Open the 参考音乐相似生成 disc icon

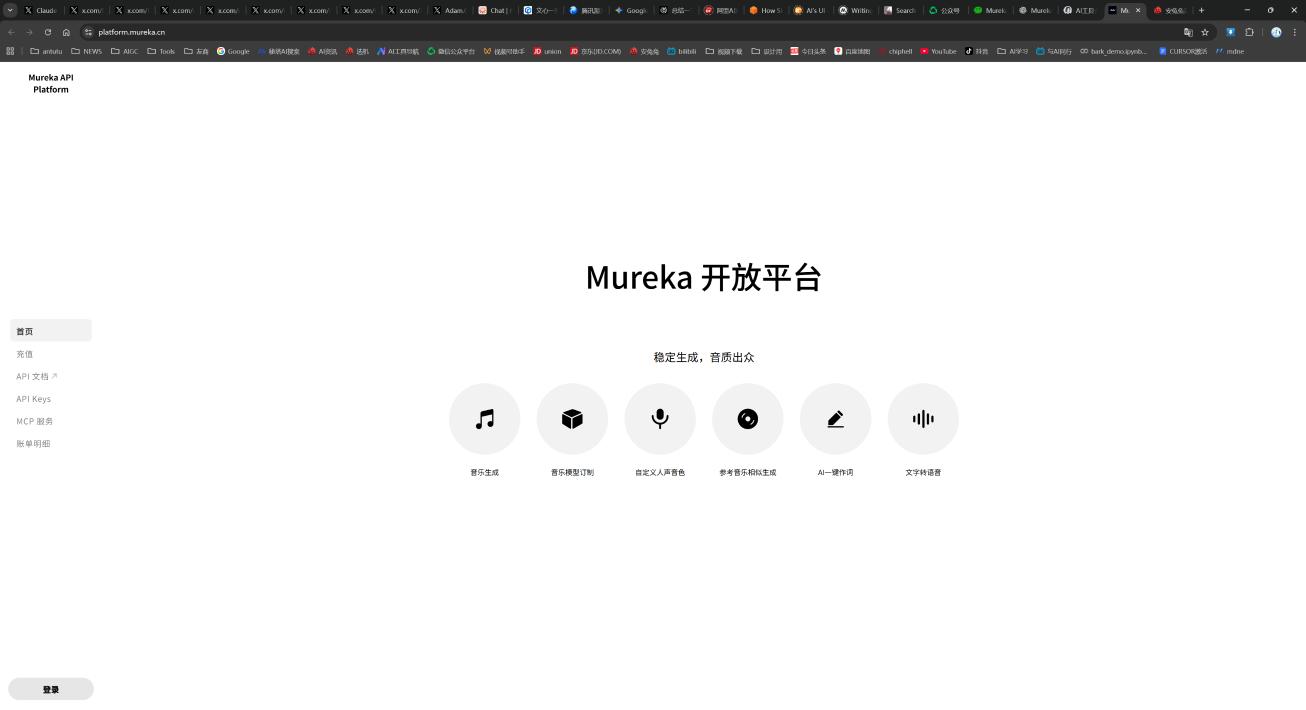tap(748, 419)
